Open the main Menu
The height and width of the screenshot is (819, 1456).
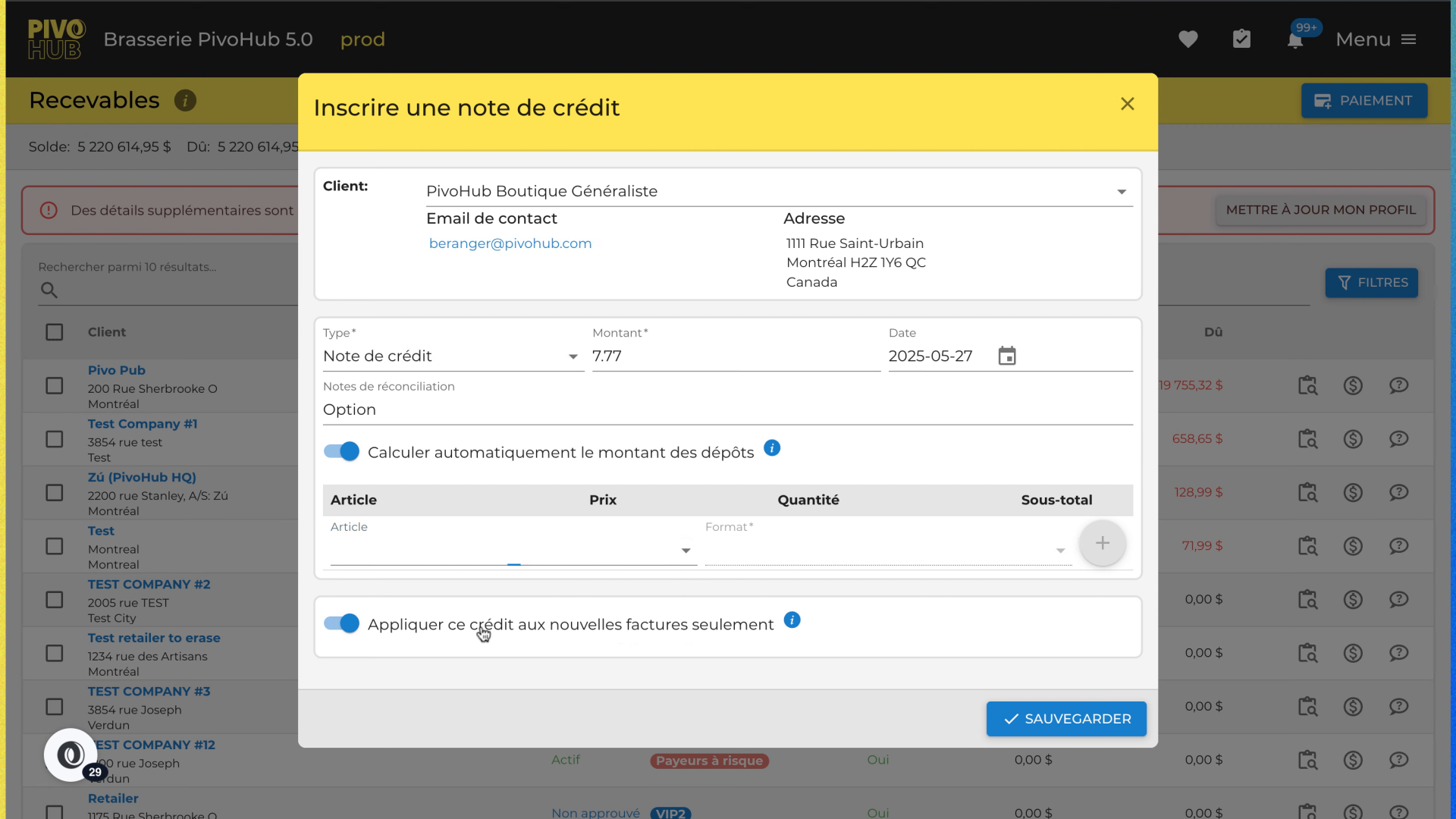[1376, 39]
